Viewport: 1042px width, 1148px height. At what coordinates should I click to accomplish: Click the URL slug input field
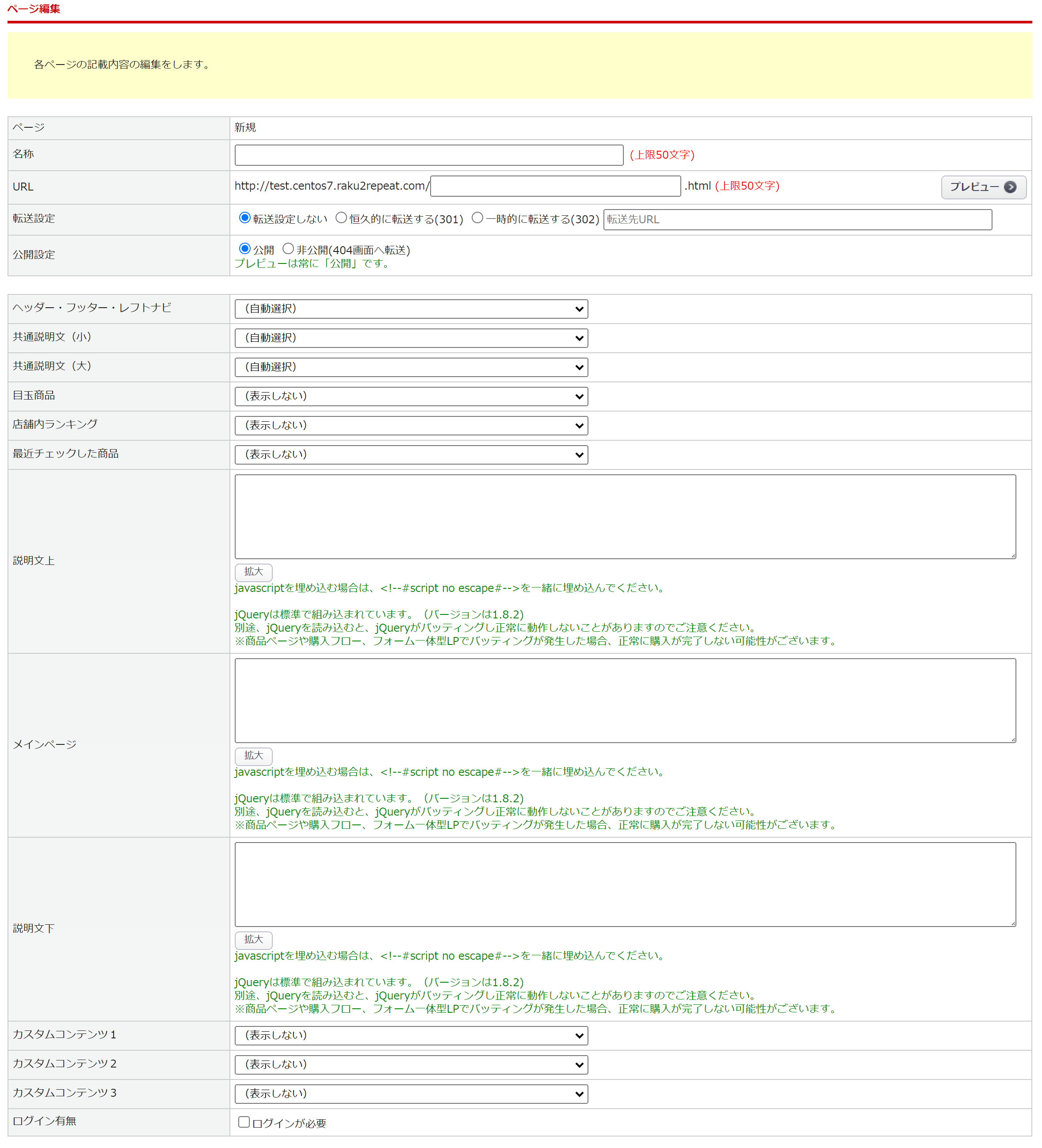(555, 186)
